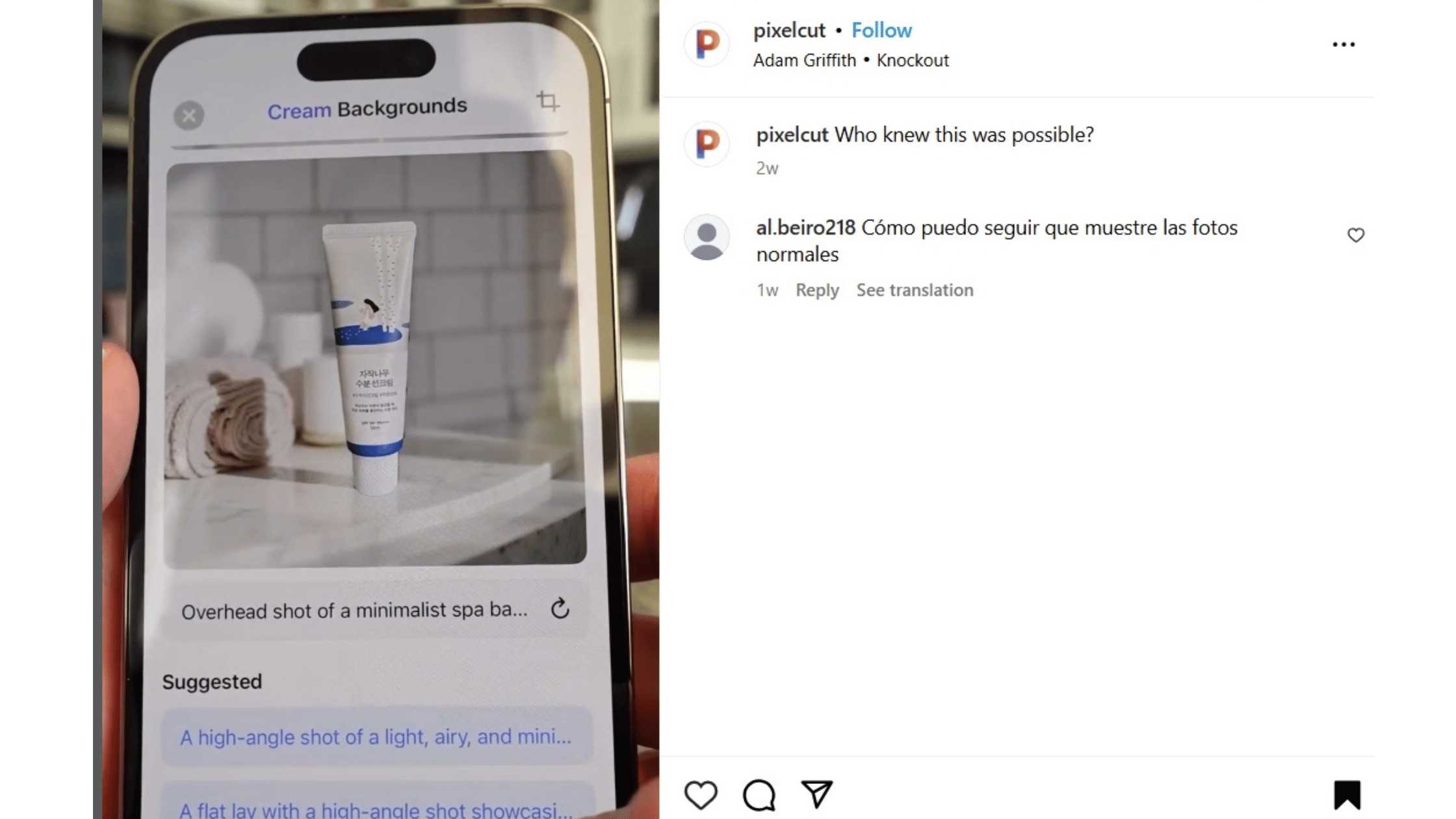This screenshot has height=819, width=1456.
Task: Click the share/send arrow icon
Action: [818, 795]
